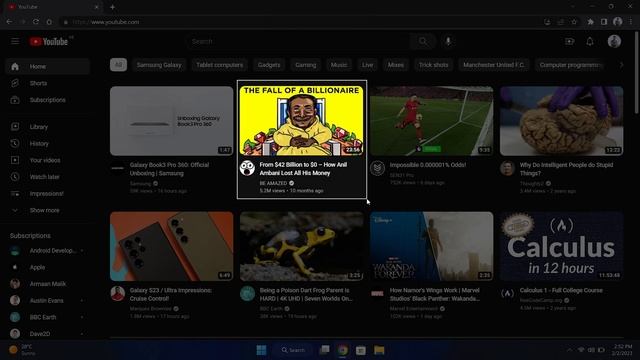Screen dimensions: 640x360
Task: Open Library in the sidebar
Action: pyautogui.click(x=48, y=127)
